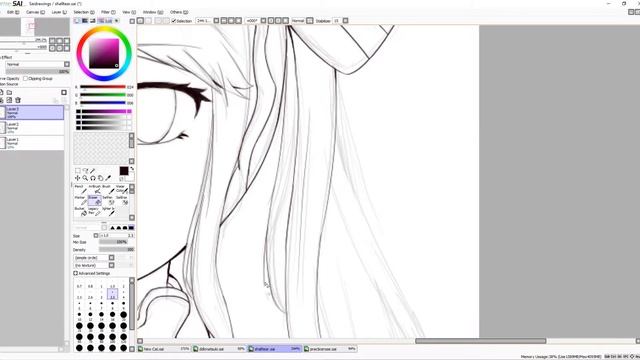The image size is (640, 360).
Task: Open the brush Size multiplier dropdown
Action: click(x=96, y=236)
